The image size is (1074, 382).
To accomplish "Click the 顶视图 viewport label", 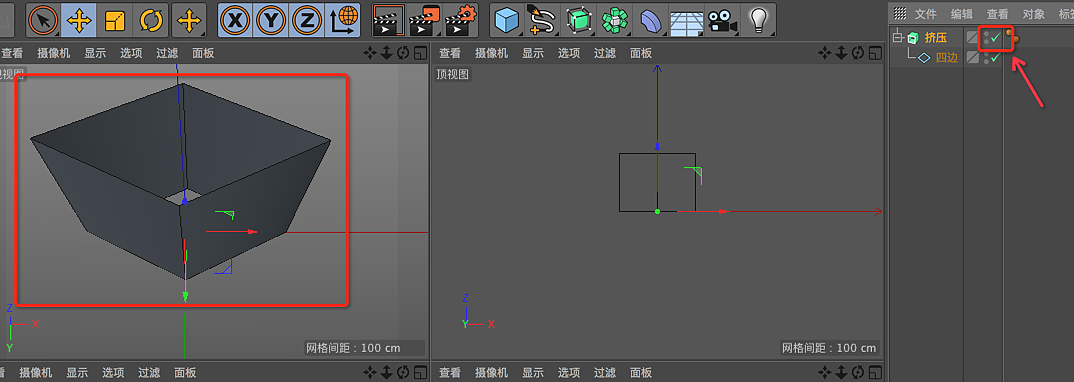I will (x=452, y=75).
